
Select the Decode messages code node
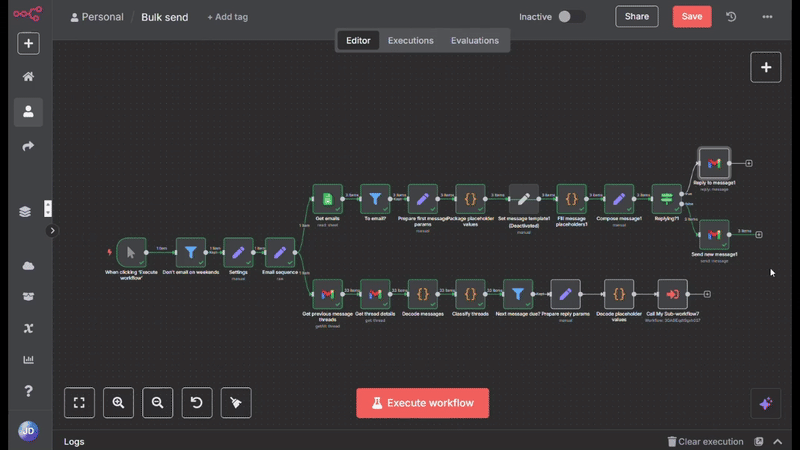pos(422,294)
